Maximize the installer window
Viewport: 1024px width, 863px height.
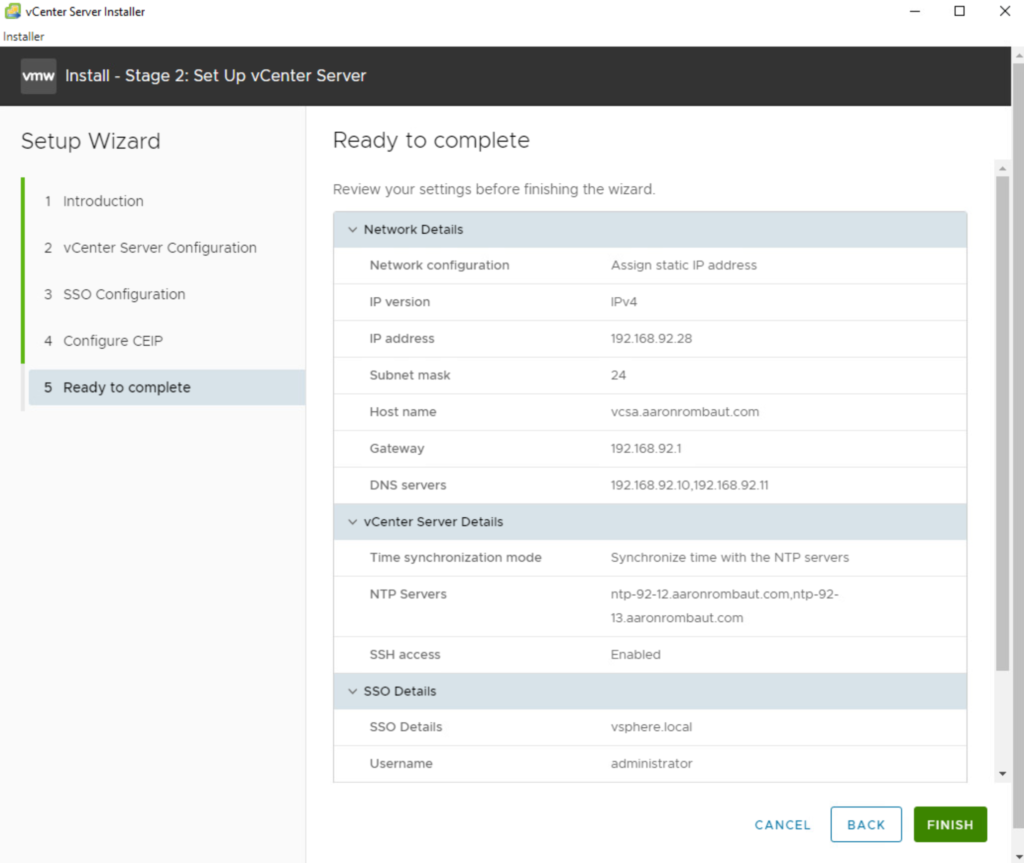[959, 12]
